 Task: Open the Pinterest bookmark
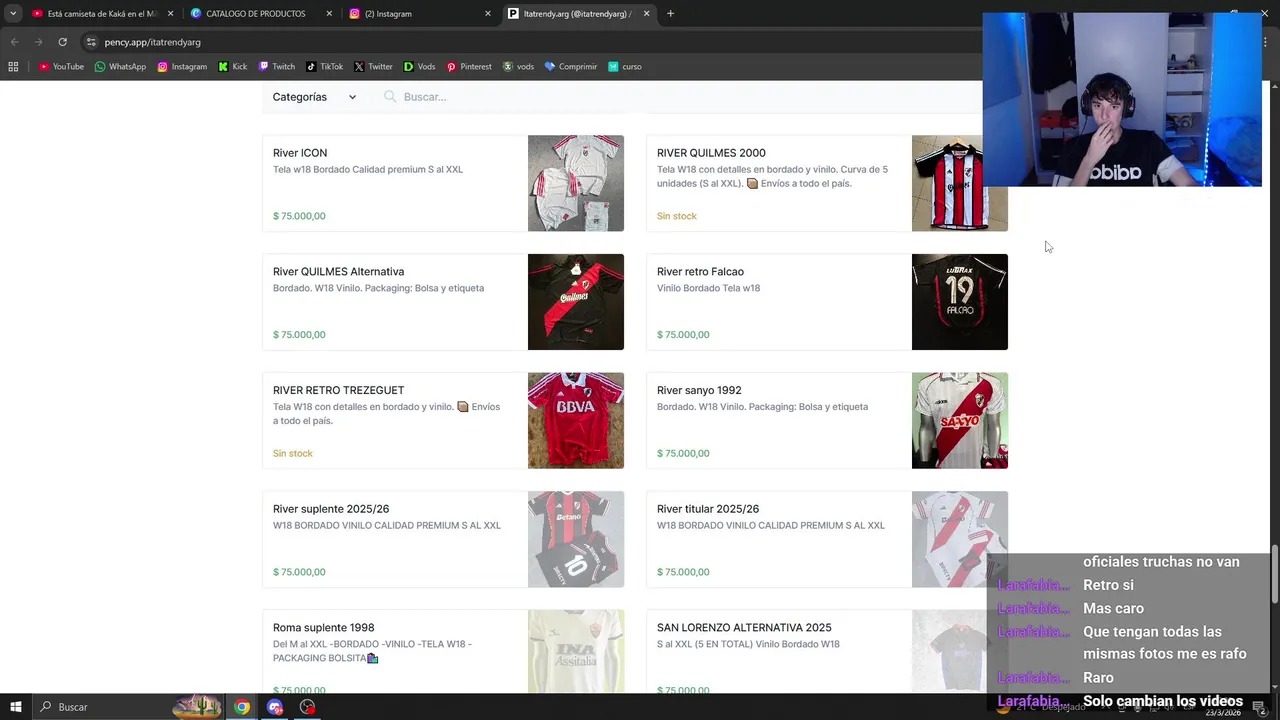(x=469, y=67)
